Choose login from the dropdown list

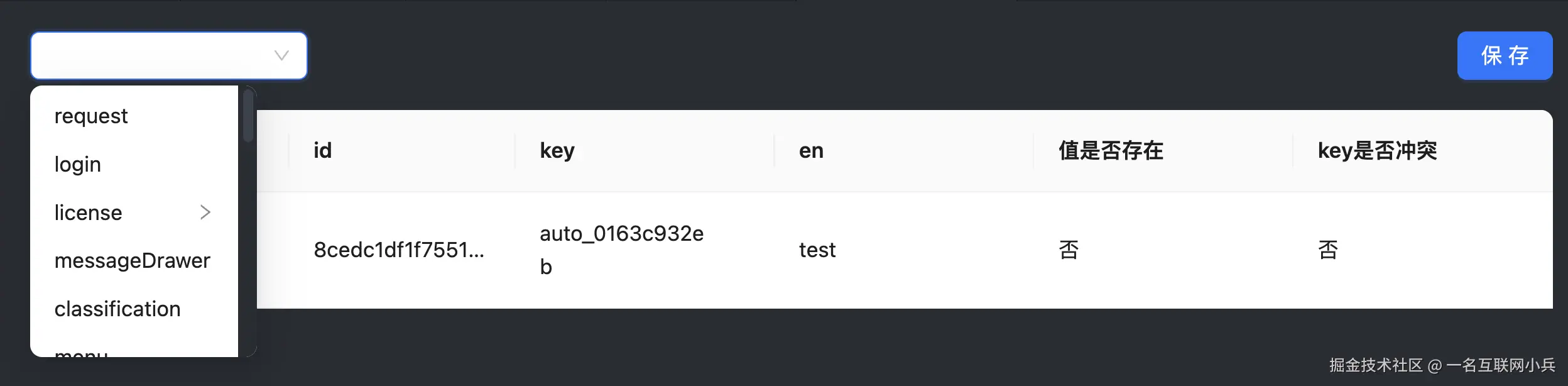pos(78,165)
